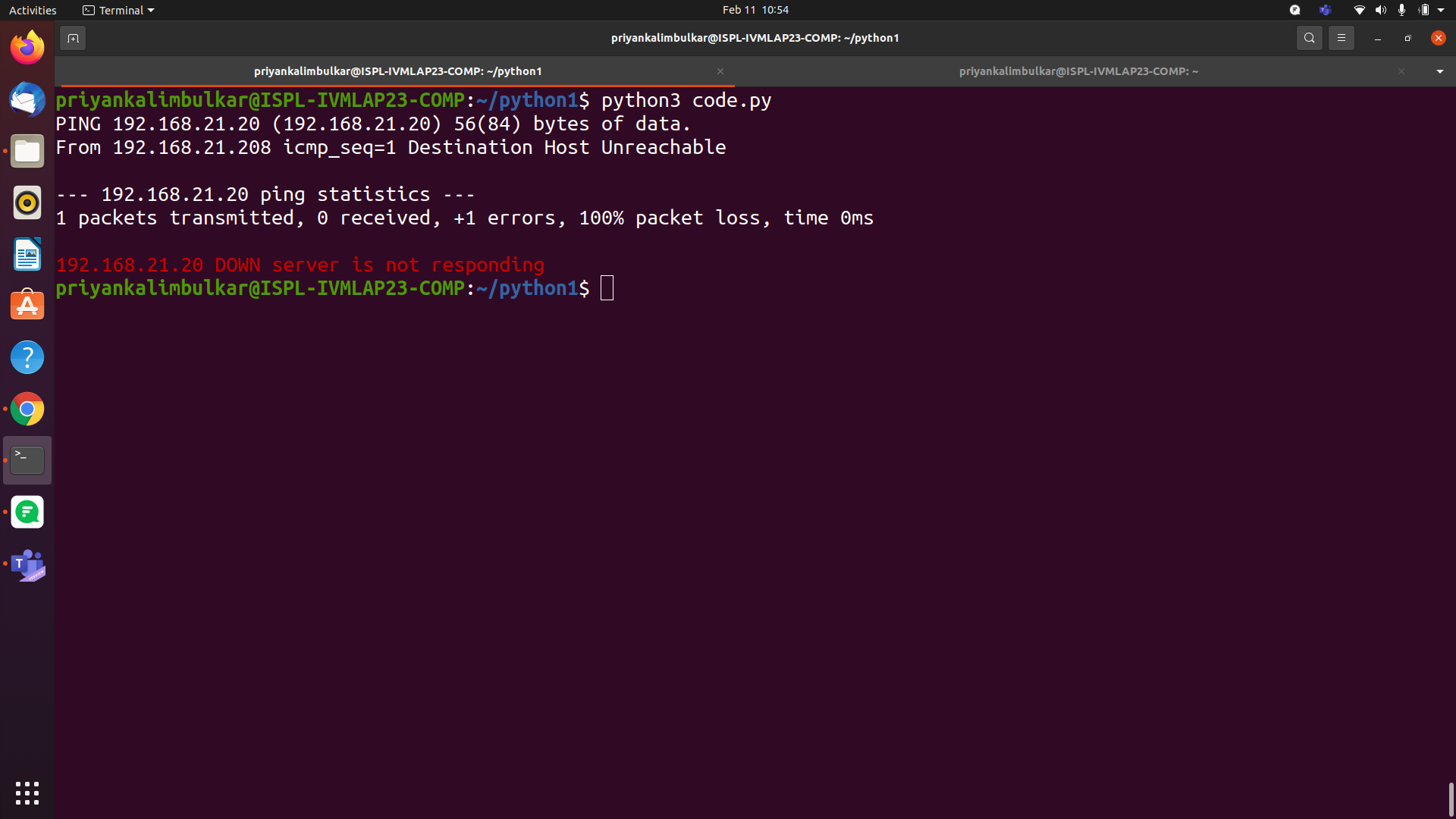Click the battery status indicator
This screenshot has width=1456, height=819.
1423,10
